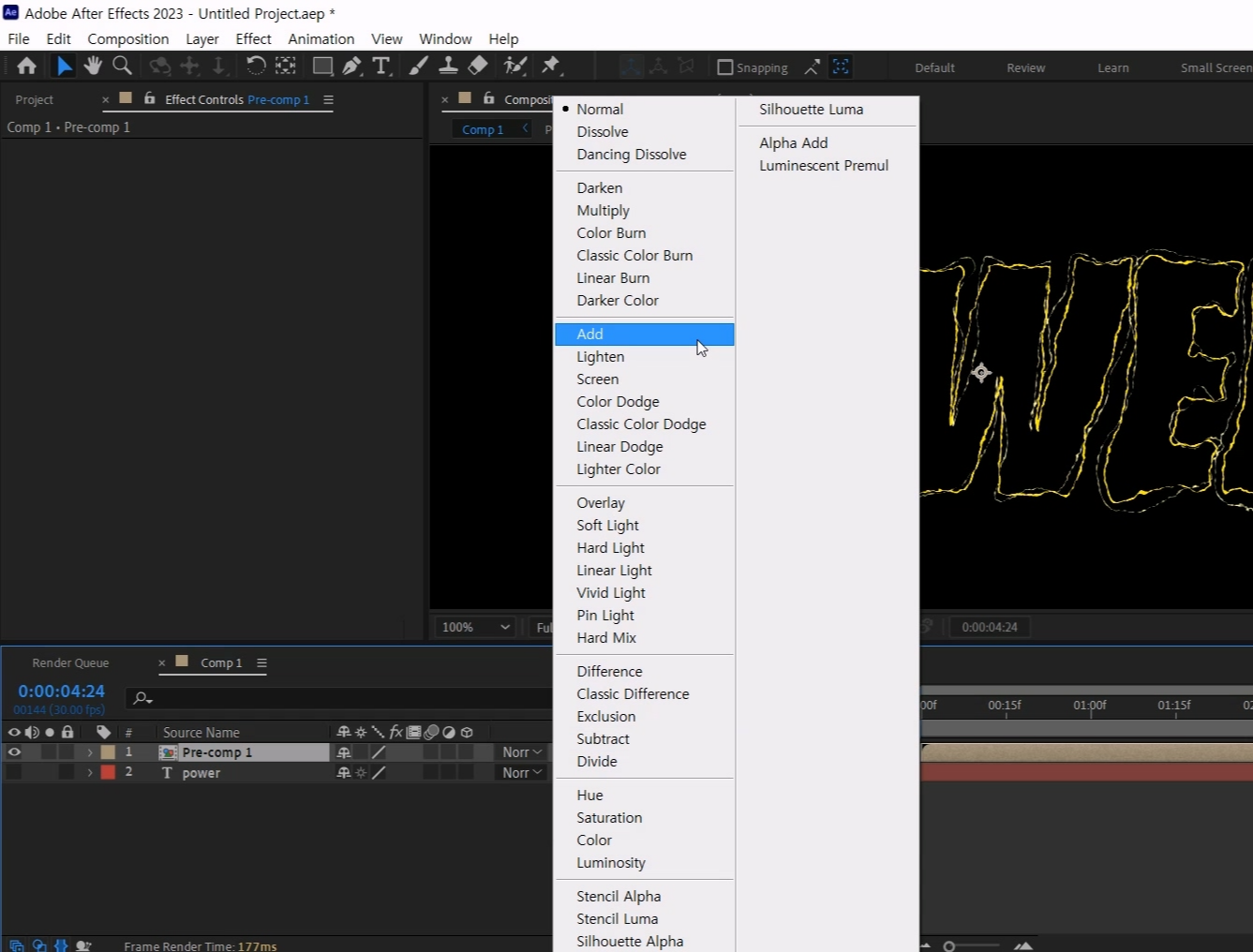This screenshot has width=1253, height=952.
Task: Click the Home icon in the toolbar
Action: tap(26, 67)
